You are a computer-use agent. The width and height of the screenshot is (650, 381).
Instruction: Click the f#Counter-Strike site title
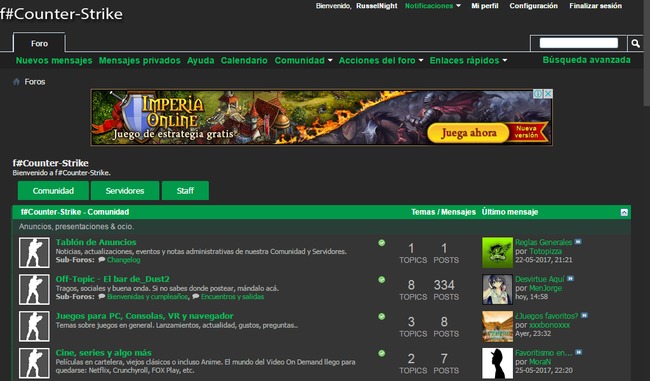click(61, 14)
